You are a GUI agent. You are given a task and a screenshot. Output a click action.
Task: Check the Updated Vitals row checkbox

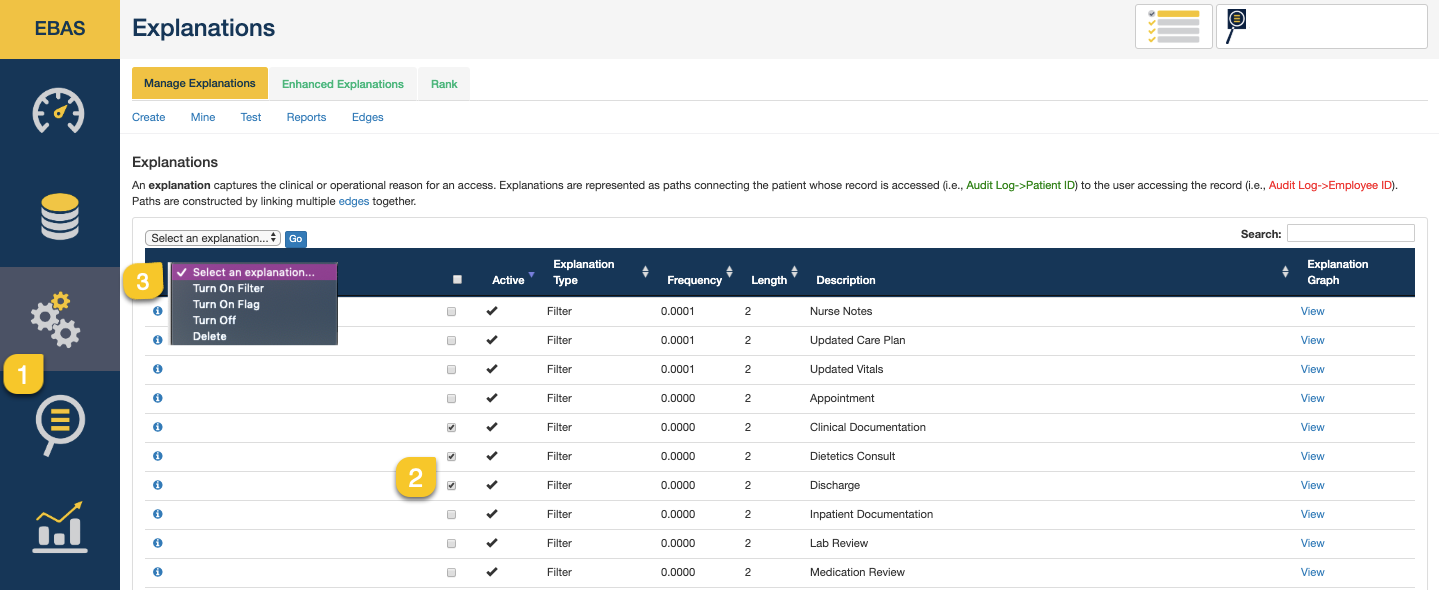pyautogui.click(x=451, y=370)
